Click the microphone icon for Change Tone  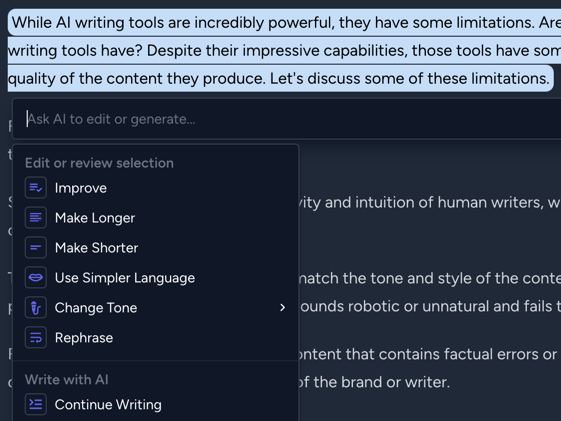[x=36, y=308]
